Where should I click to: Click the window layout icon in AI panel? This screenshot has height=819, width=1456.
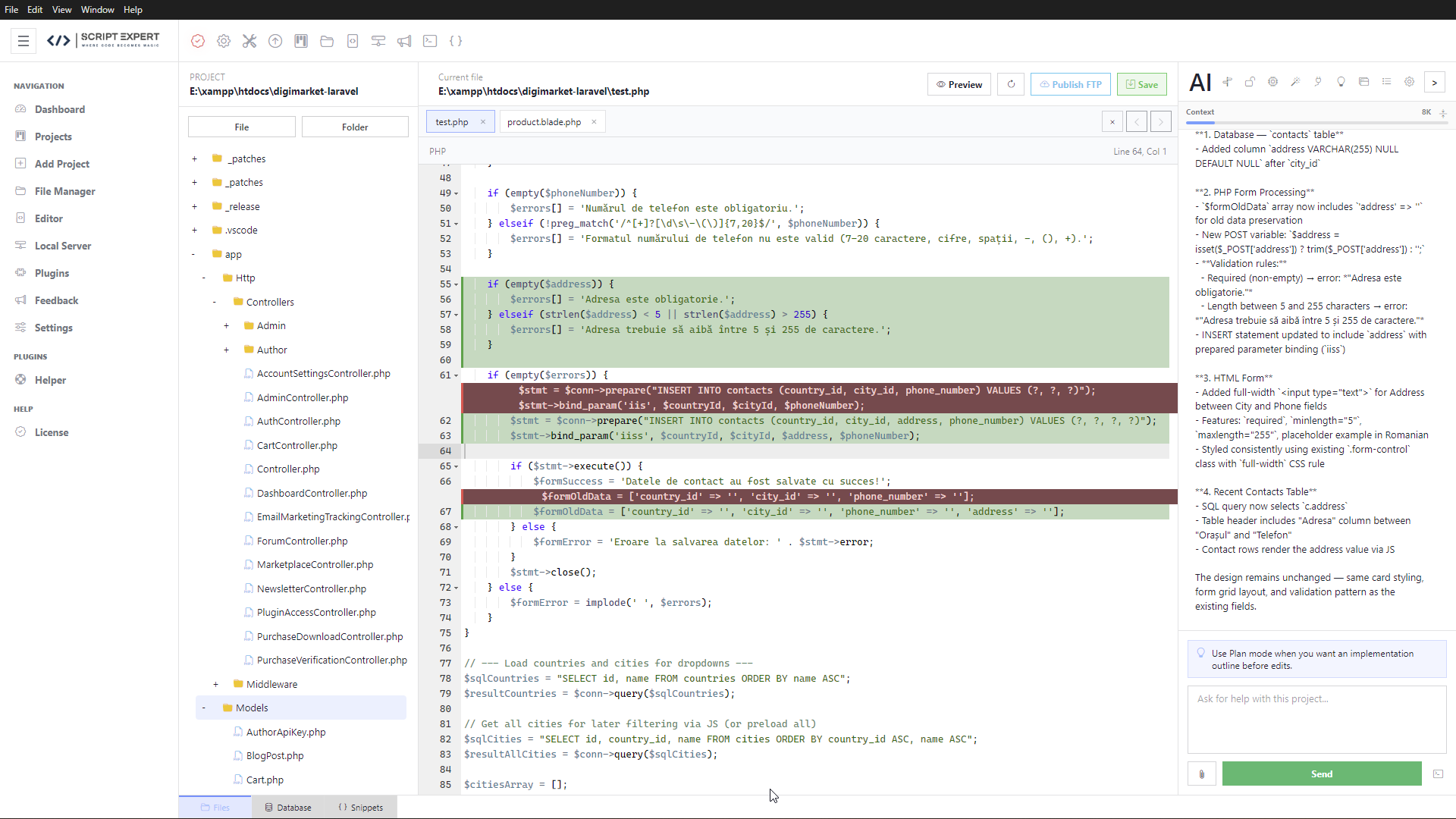1363,81
